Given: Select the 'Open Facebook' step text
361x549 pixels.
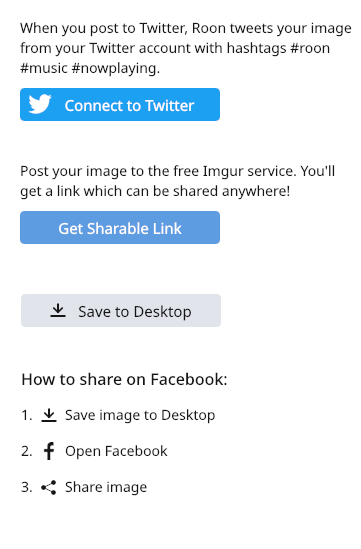Looking at the screenshot, I should pyautogui.click(x=116, y=451).
